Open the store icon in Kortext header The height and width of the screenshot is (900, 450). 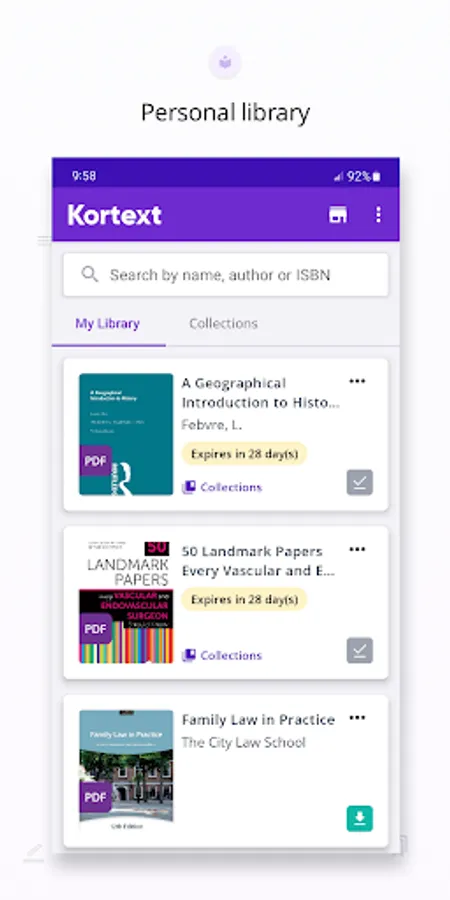tap(338, 215)
